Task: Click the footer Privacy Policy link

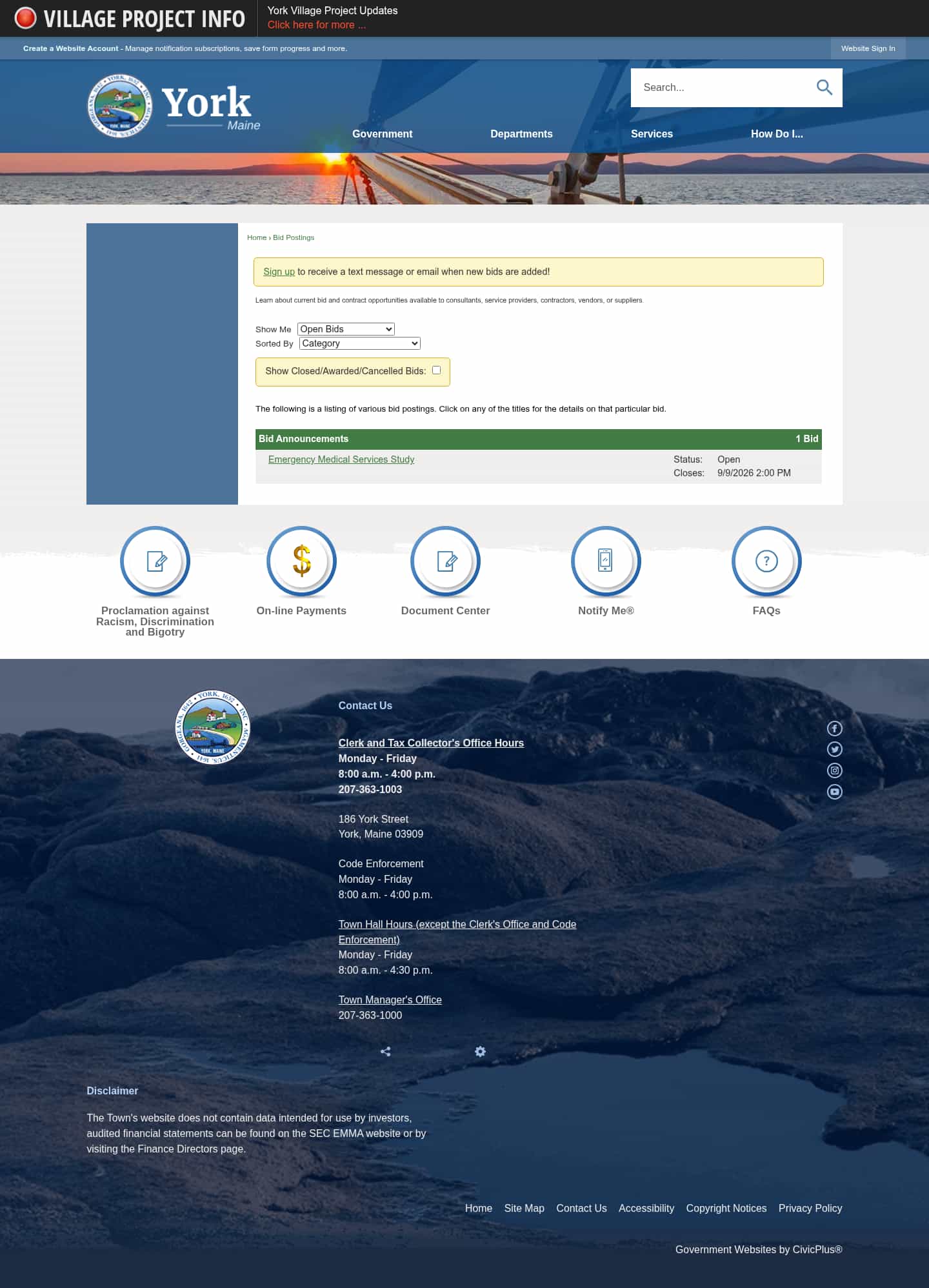Action: [810, 1208]
